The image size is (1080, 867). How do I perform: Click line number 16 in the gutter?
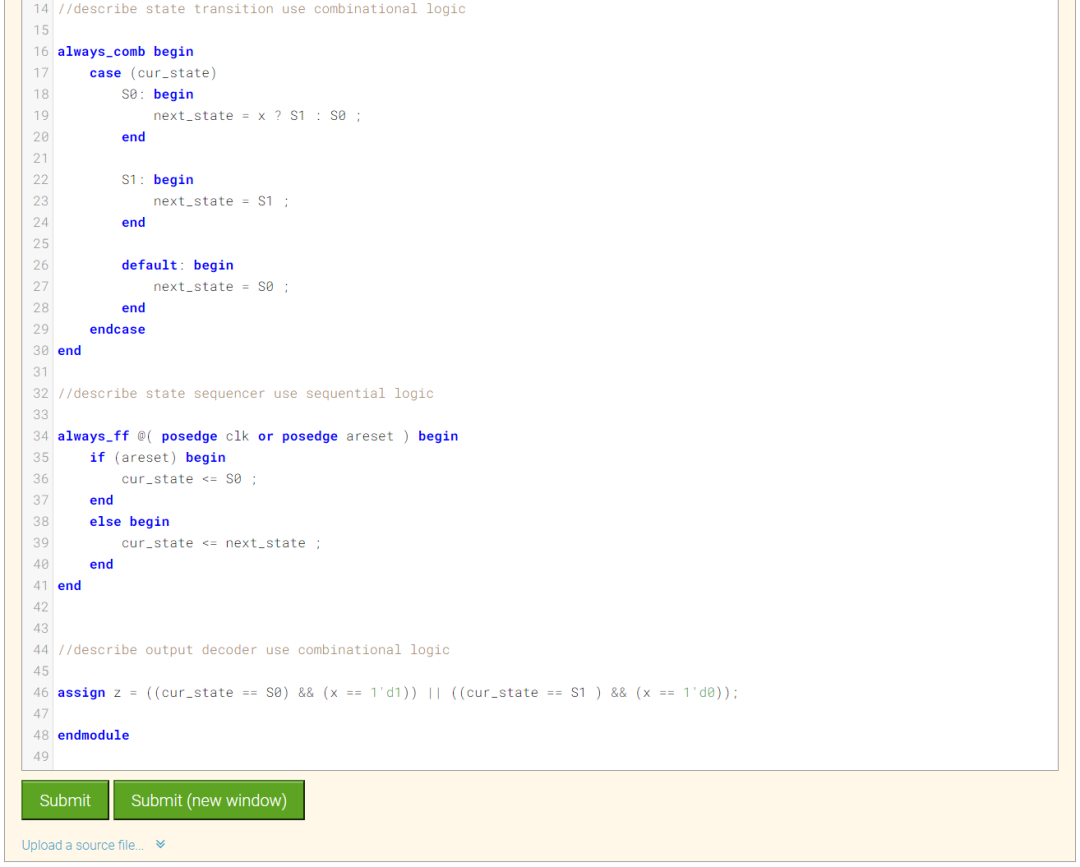pos(40,51)
